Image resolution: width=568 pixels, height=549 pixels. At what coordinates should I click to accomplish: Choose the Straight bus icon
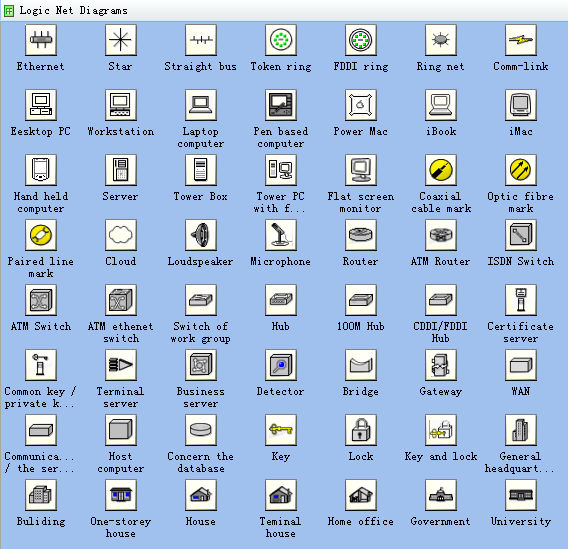pyautogui.click(x=201, y=40)
